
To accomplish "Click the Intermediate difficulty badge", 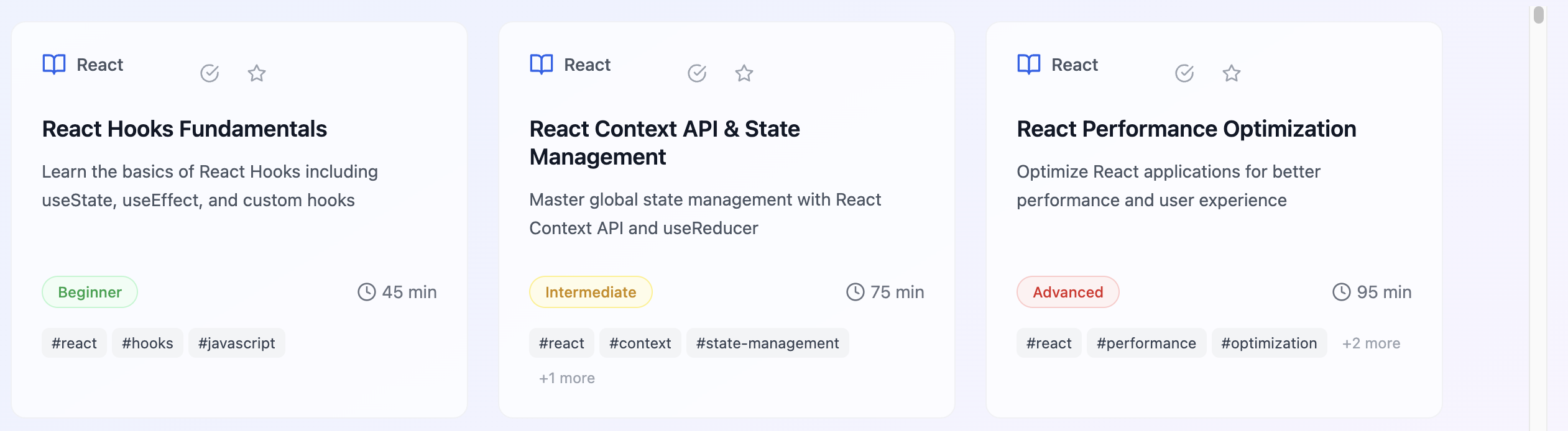I will click(x=591, y=292).
